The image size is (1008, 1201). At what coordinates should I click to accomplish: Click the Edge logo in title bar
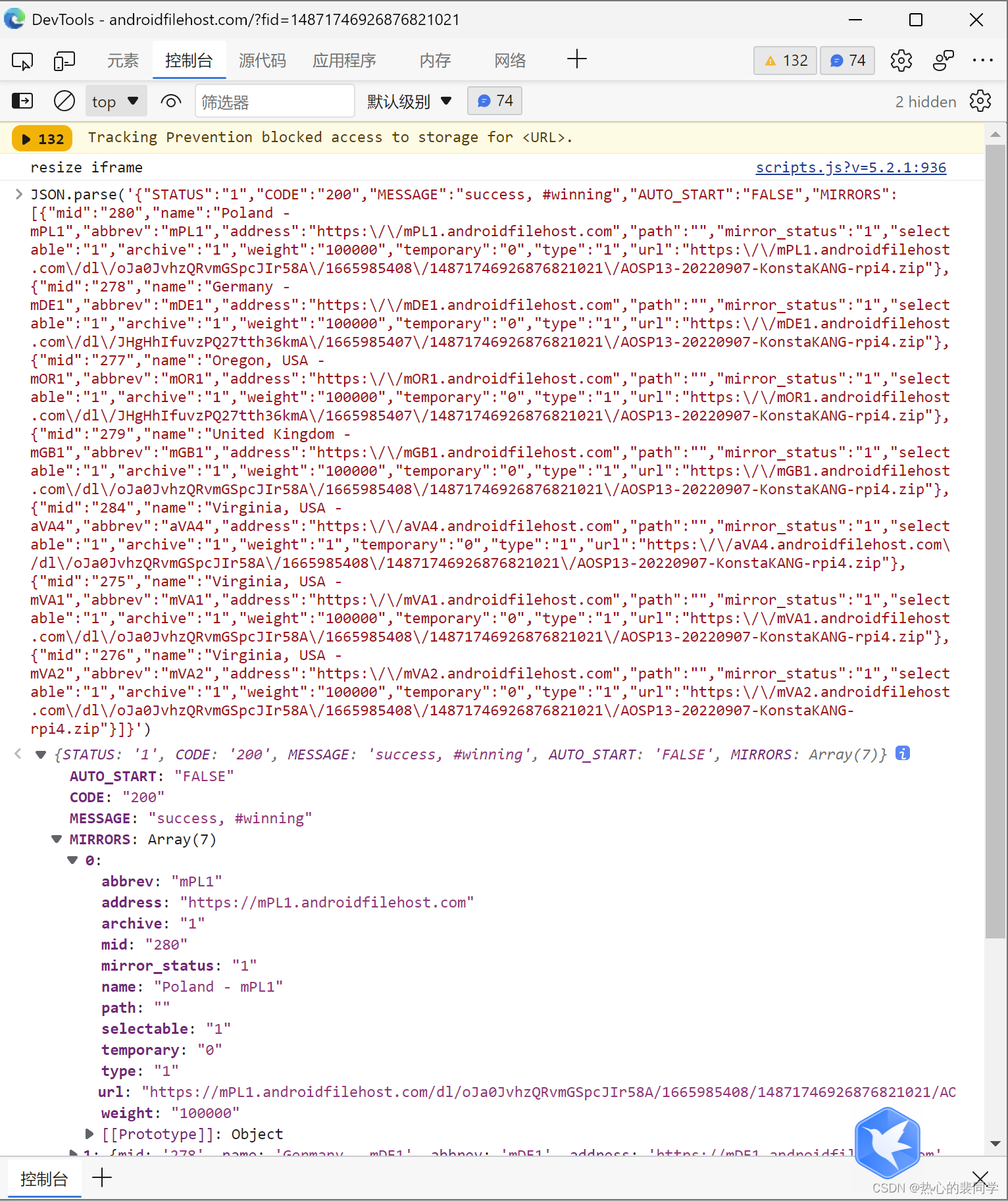click(x=14, y=18)
